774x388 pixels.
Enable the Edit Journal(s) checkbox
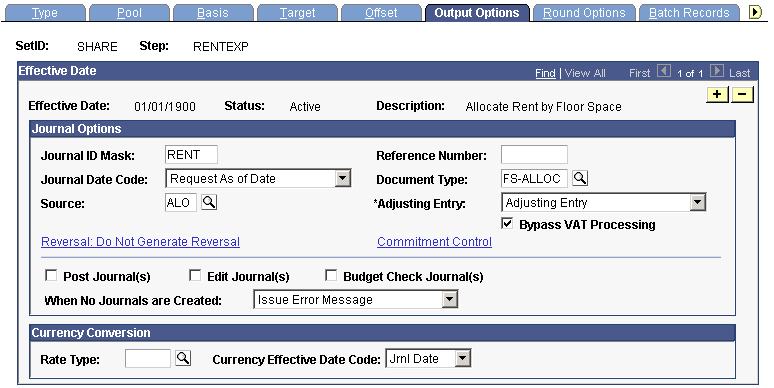pos(195,275)
